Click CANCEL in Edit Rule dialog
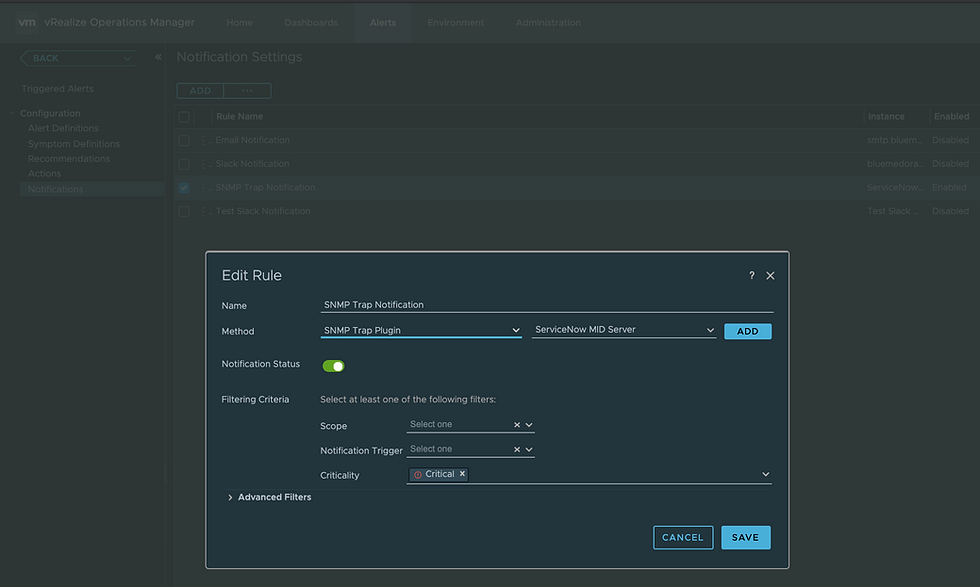Image resolution: width=980 pixels, height=587 pixels. [682, 537]
